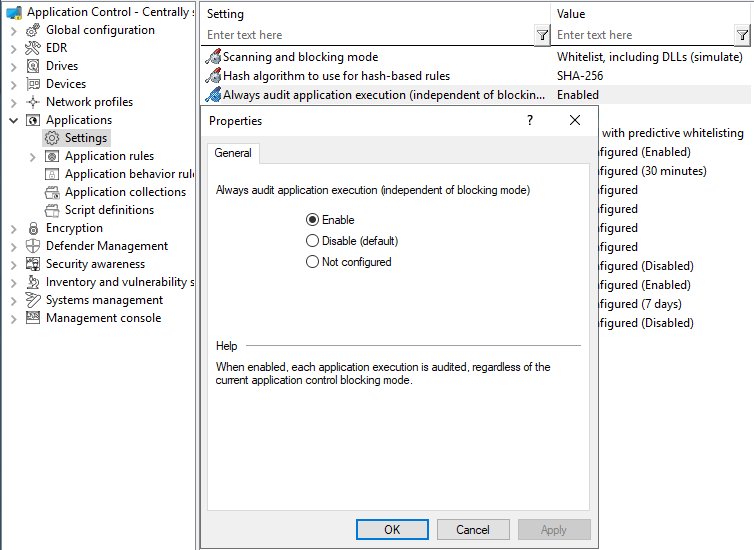
Task: Open Settings under Applications
Action: (x=85, y=138)
